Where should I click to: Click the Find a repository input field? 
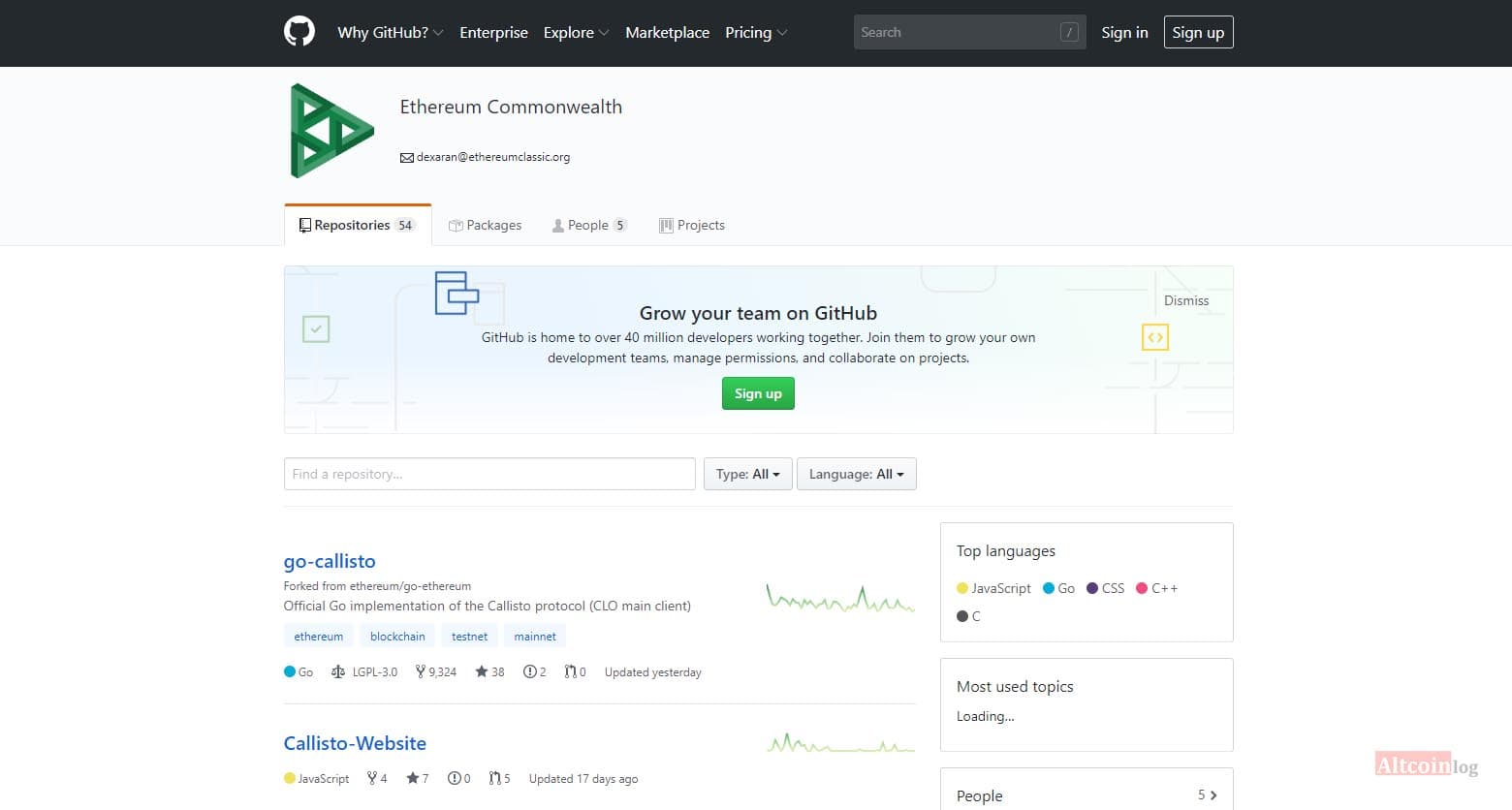[489, 474]
